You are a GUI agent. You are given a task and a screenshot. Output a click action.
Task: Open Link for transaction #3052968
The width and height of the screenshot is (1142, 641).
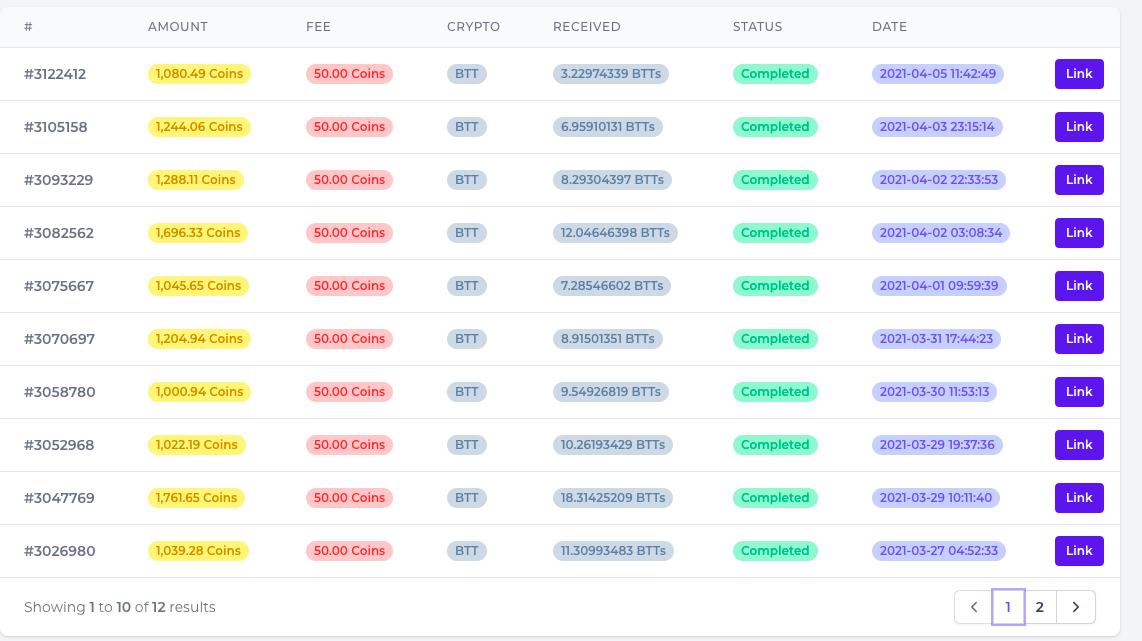[1079, 445]
